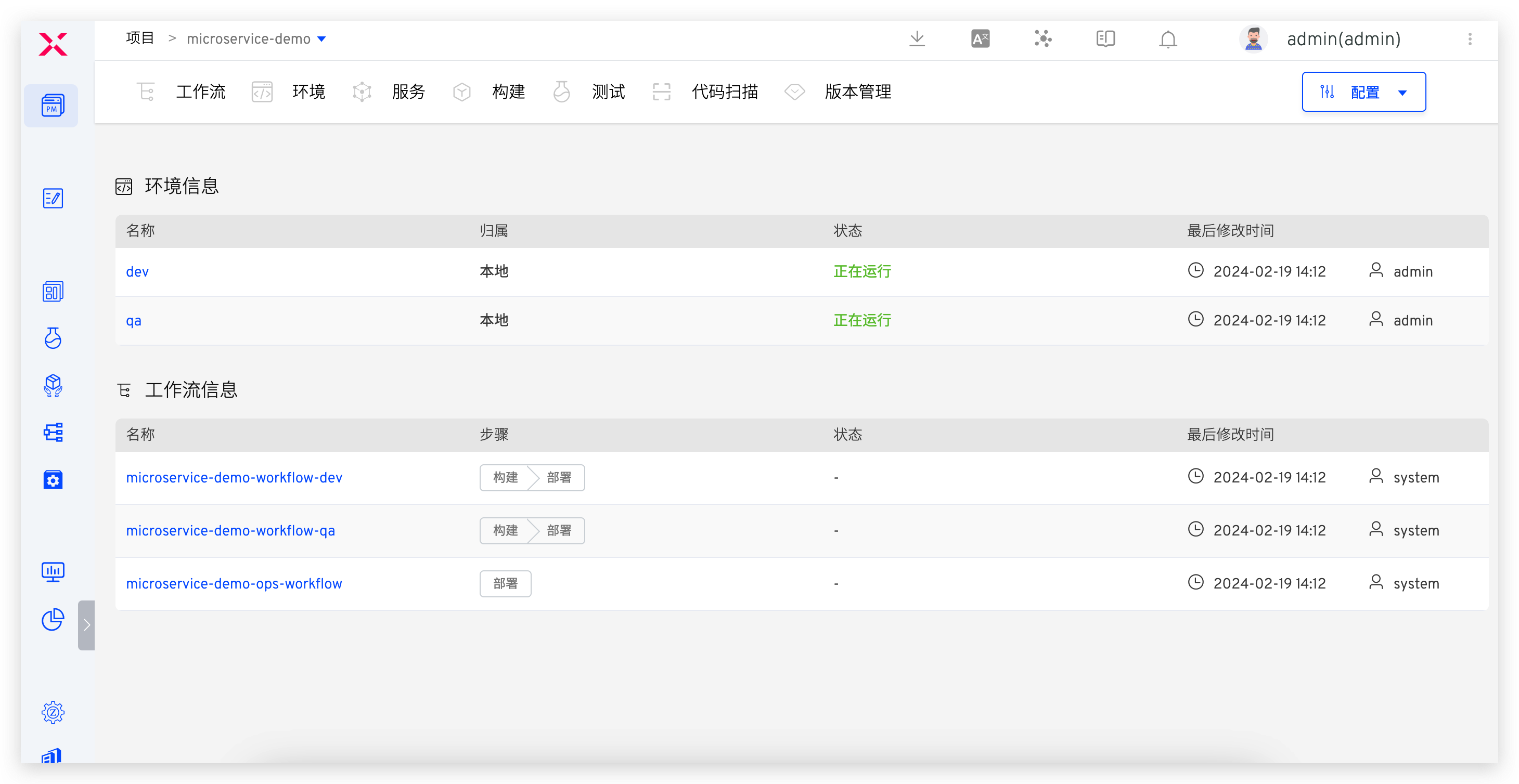This screenshot has width=1519, height=784.
Task: Open the pie chart insight sidebar icon
Action: click(x=53, y=620)
